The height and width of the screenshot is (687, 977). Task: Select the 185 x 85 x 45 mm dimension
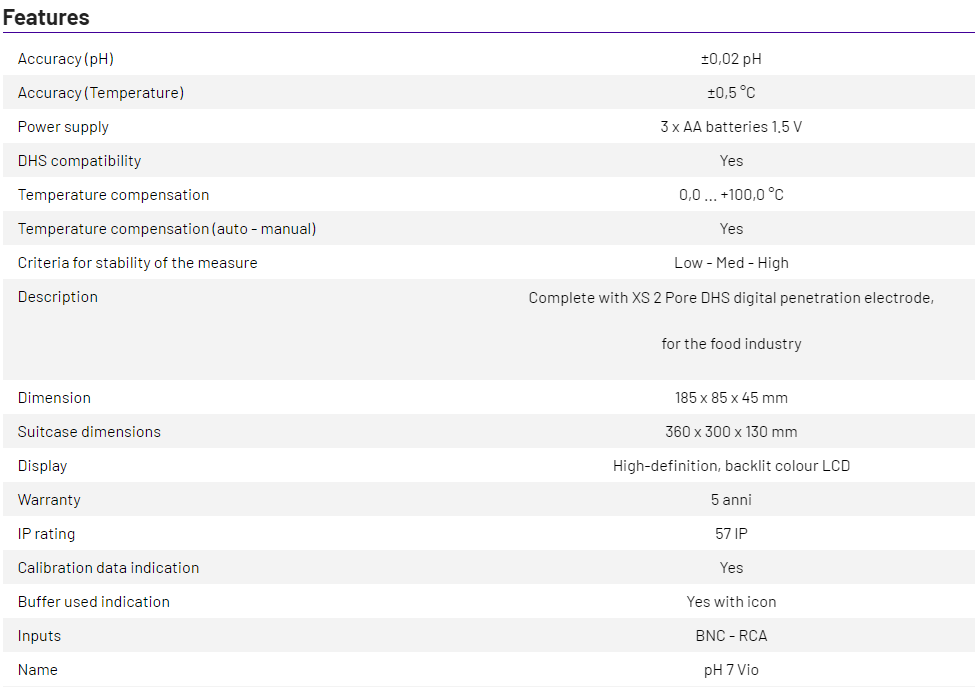point(731,398)
